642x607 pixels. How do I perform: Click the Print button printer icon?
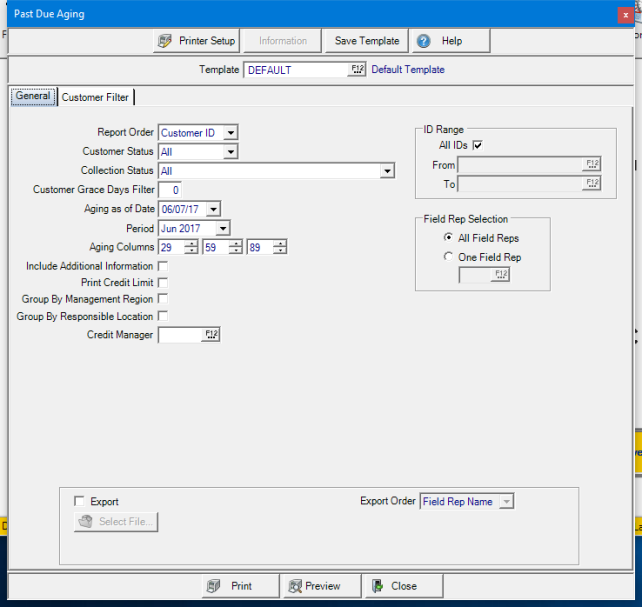[x=213, y=586]
